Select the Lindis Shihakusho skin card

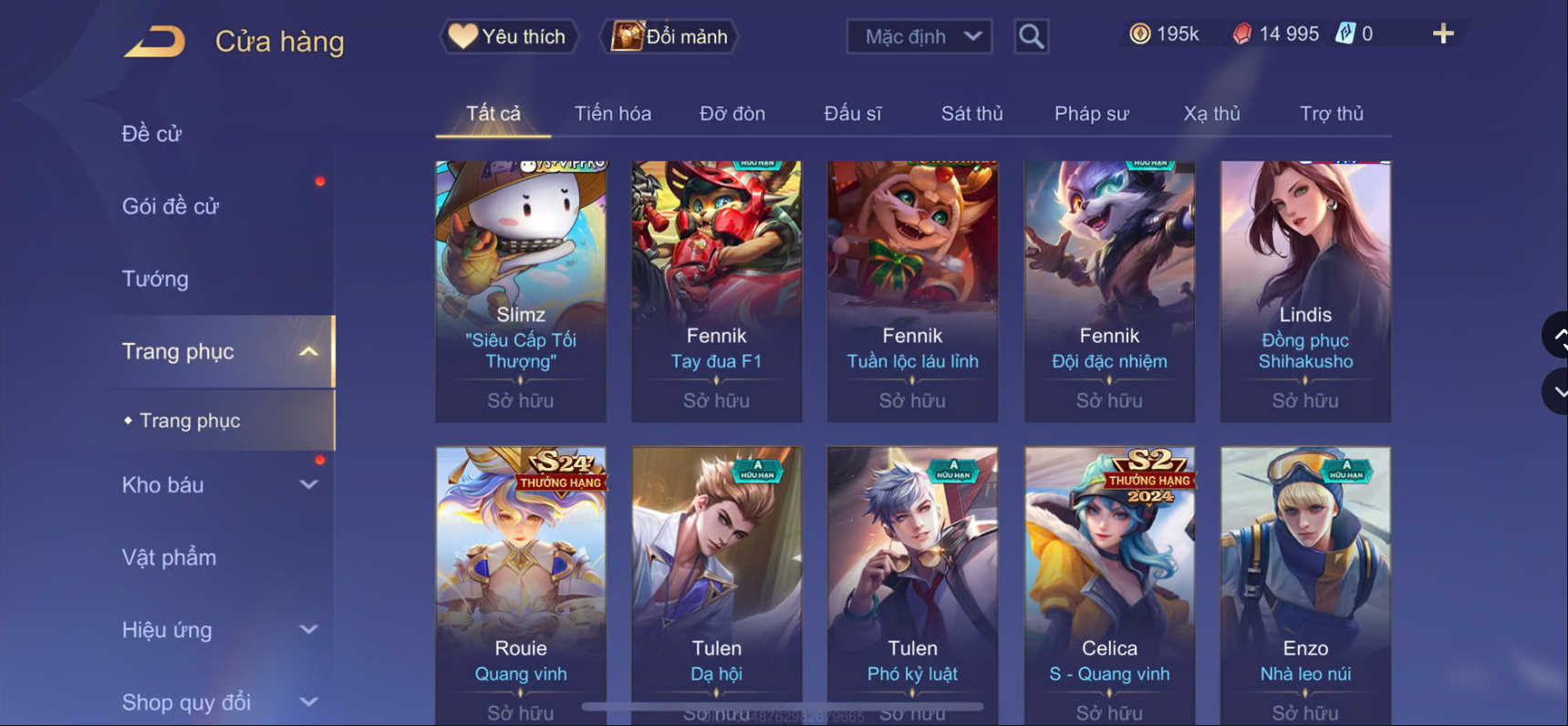tap(1305, 291)
